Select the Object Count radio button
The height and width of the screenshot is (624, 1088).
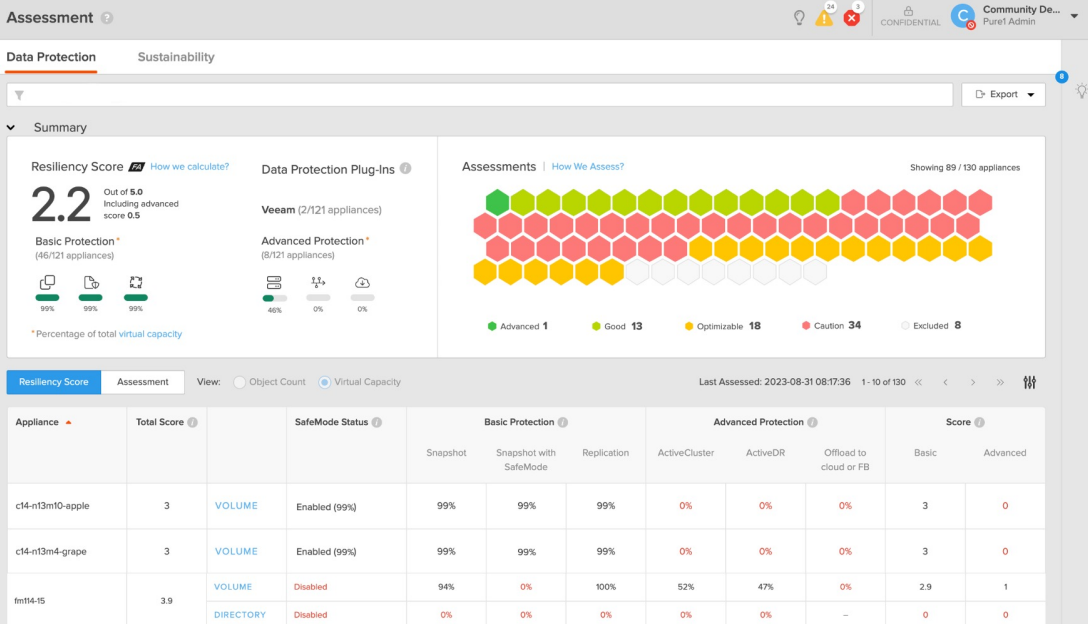tap(239, 382)
